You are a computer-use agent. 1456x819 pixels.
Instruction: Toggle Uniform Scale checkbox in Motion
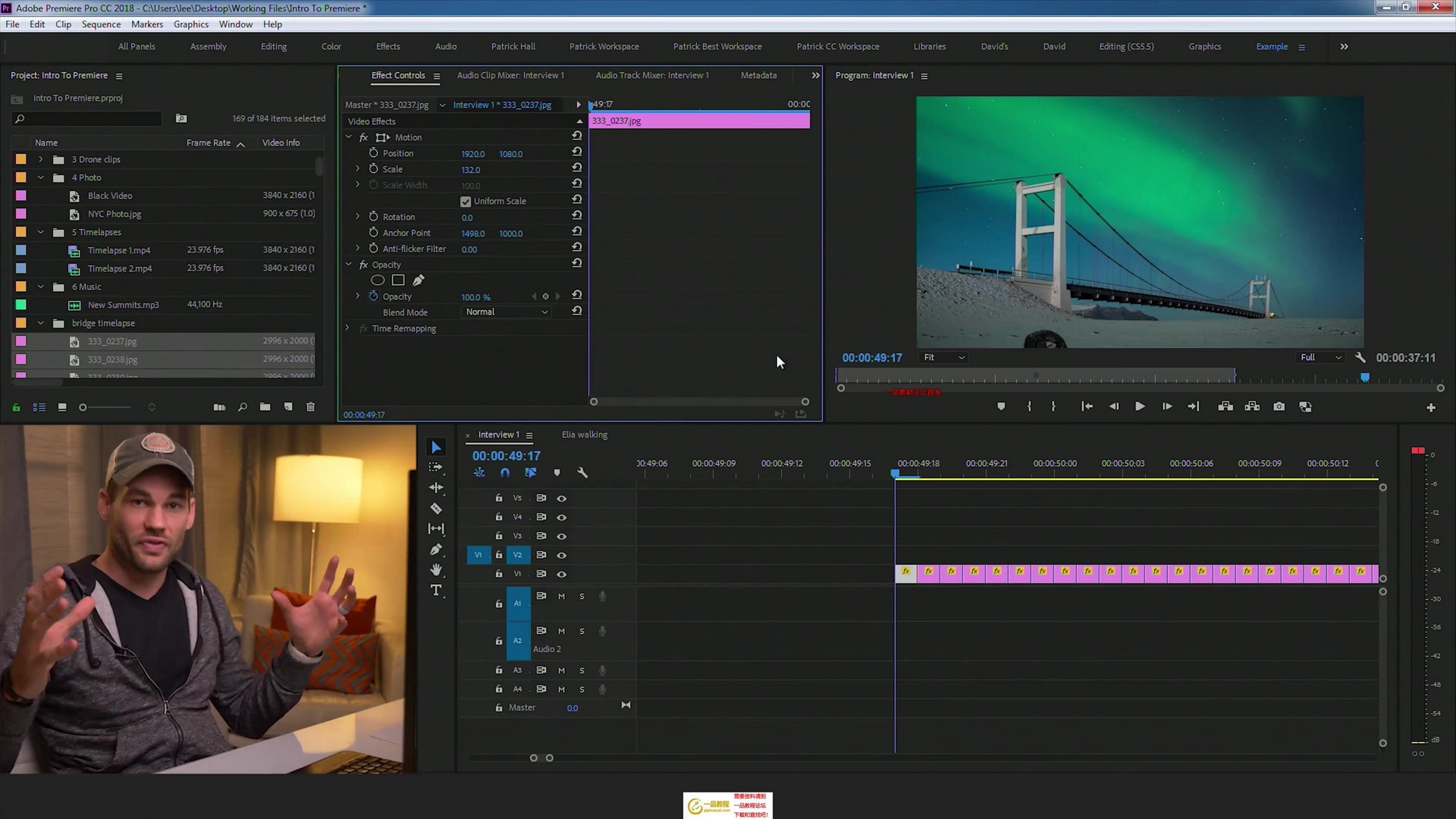tap(466, 201)
